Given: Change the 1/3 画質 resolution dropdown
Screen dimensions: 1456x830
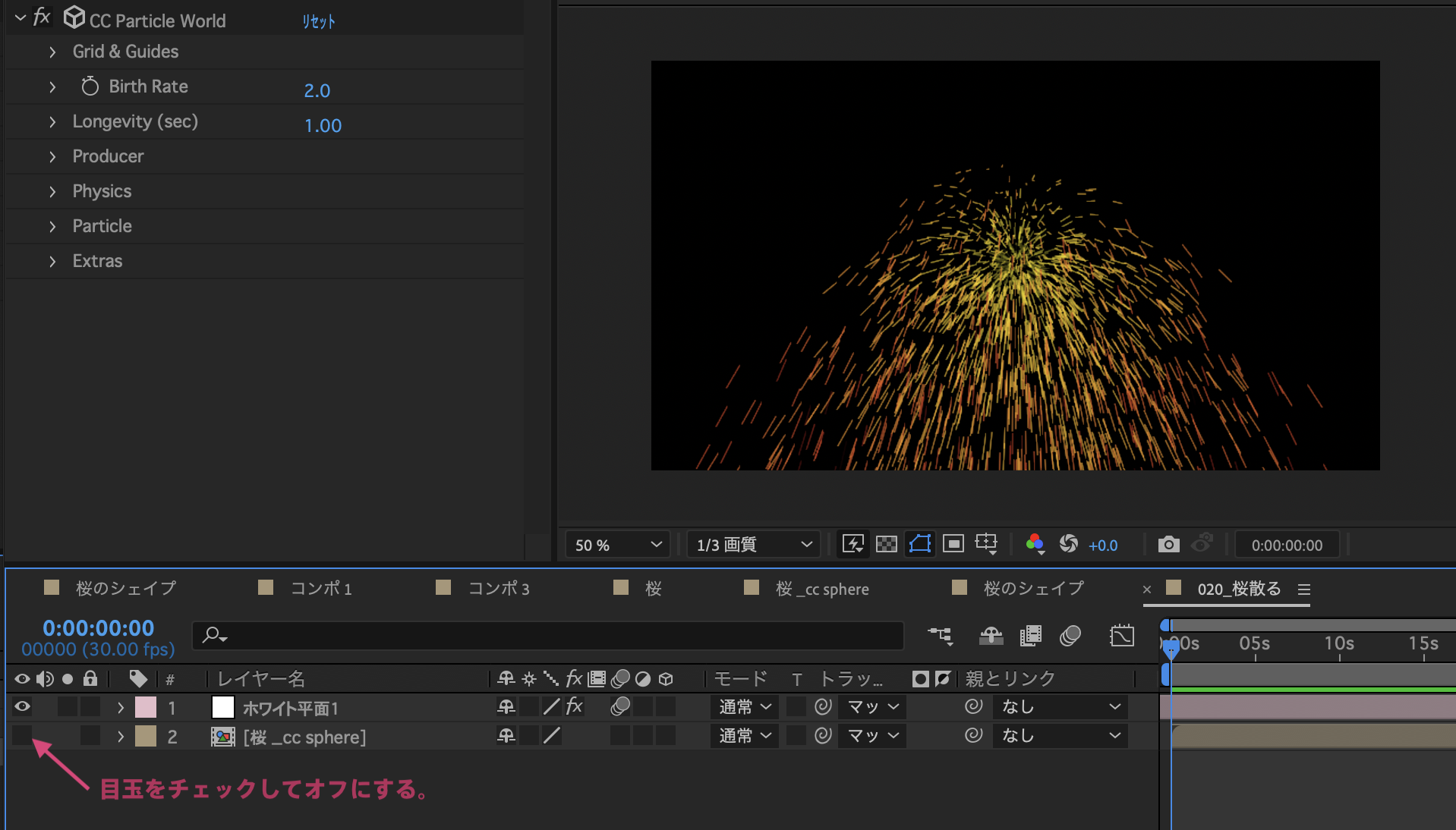Looking at the screenshot, I should point(752,545).
